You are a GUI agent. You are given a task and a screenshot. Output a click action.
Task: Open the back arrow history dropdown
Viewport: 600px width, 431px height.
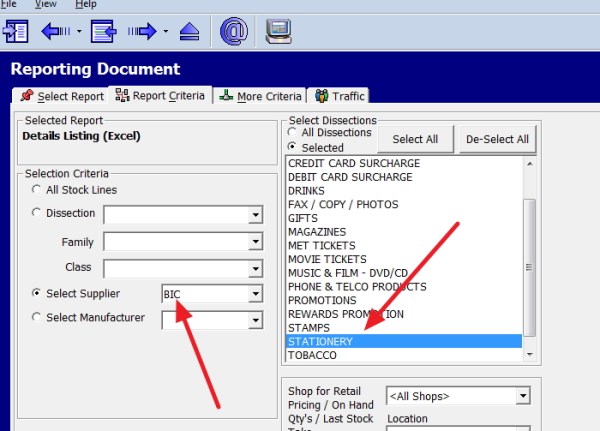(79, 31)
